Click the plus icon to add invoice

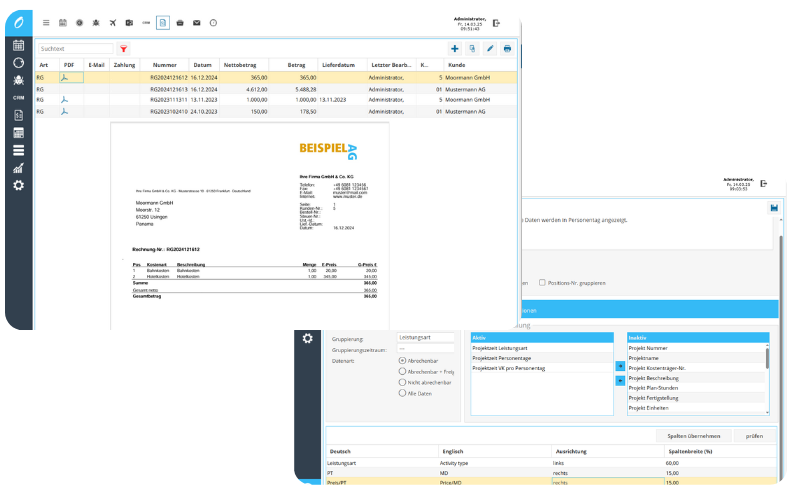point(455,48)
